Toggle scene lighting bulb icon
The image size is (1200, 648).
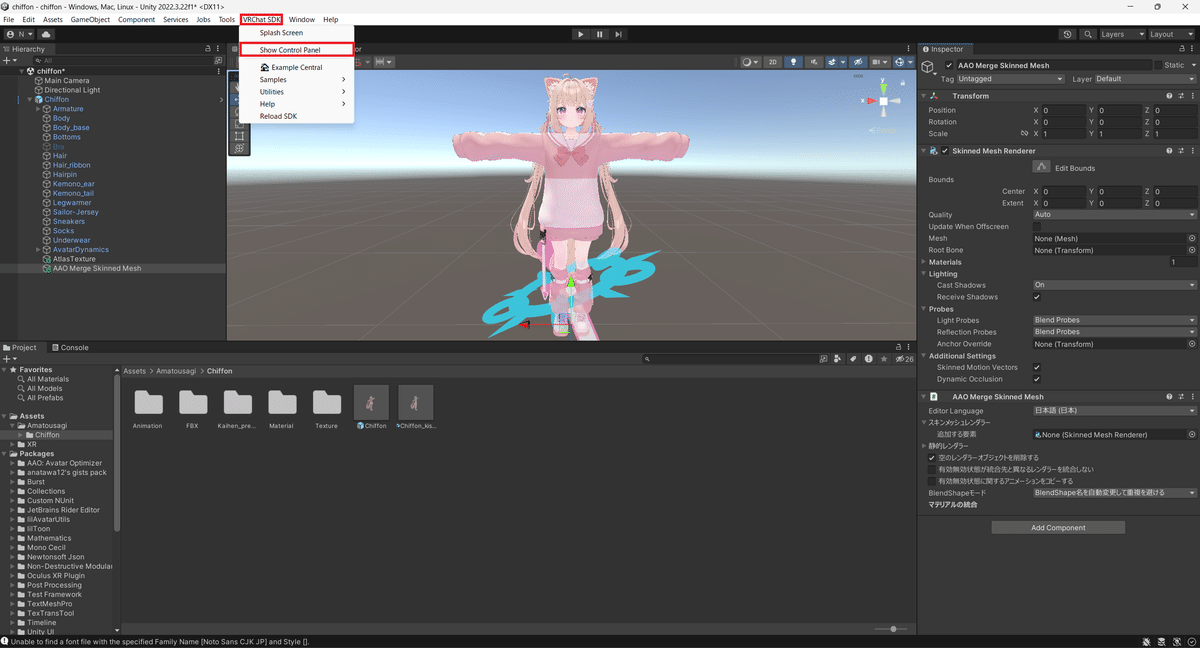coord(794,61)
